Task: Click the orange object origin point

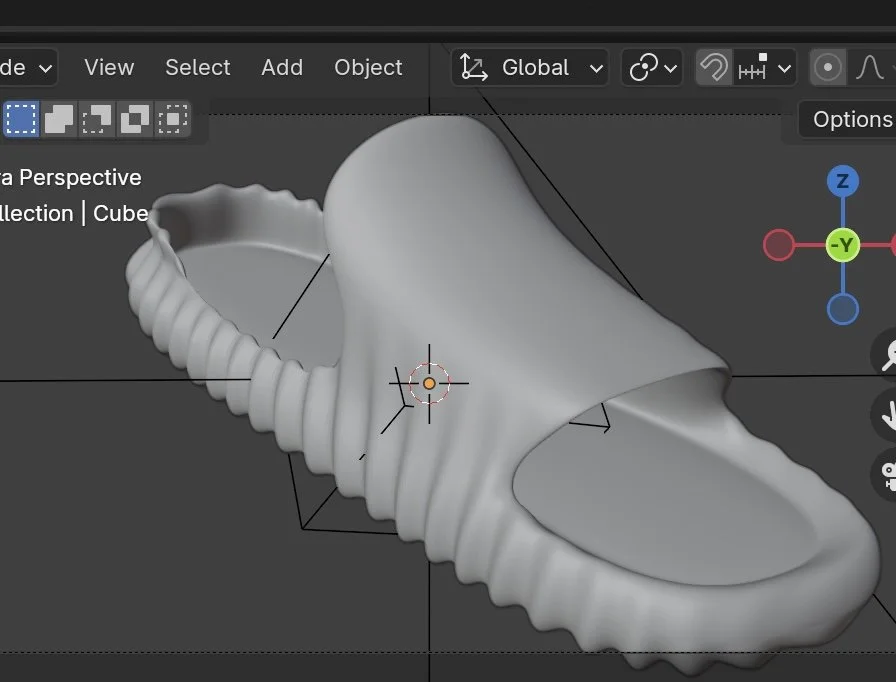Action: (x=429, y=383)
